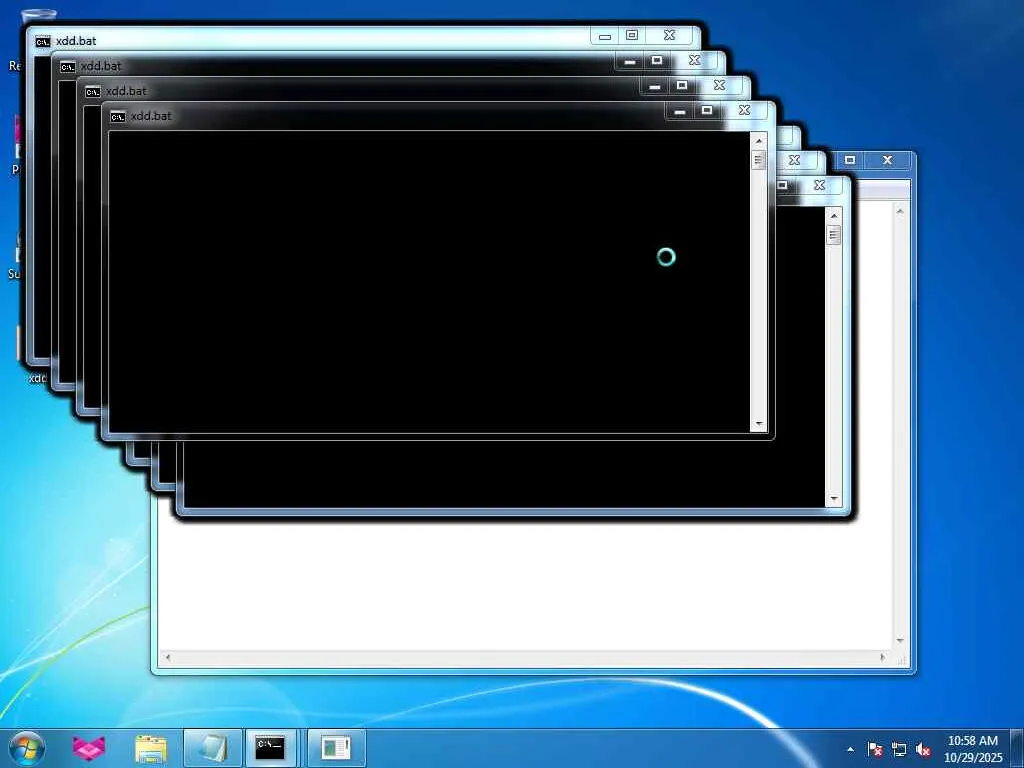This screenshot has height=768, width=1024.
Task: Click left arrow of white window's horizontal scrollbar
Action: (168, 658)
